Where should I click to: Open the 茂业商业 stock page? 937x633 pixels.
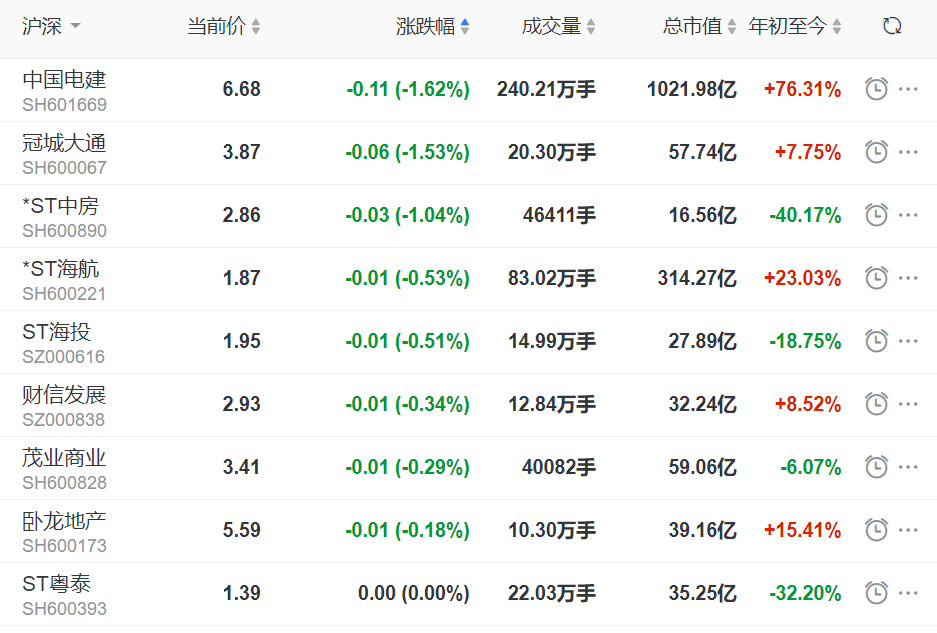pos(64,458)
